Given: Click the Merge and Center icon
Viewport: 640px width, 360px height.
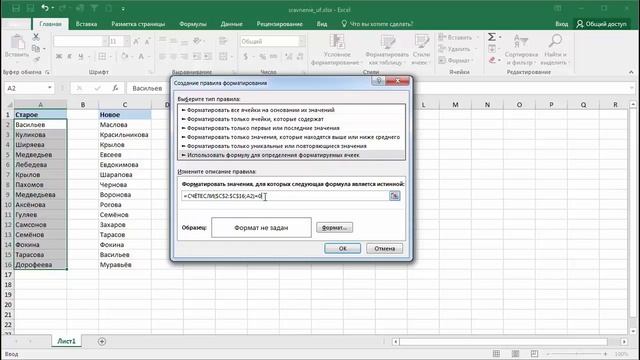Looking at the screenshot, I should [223, 56].
